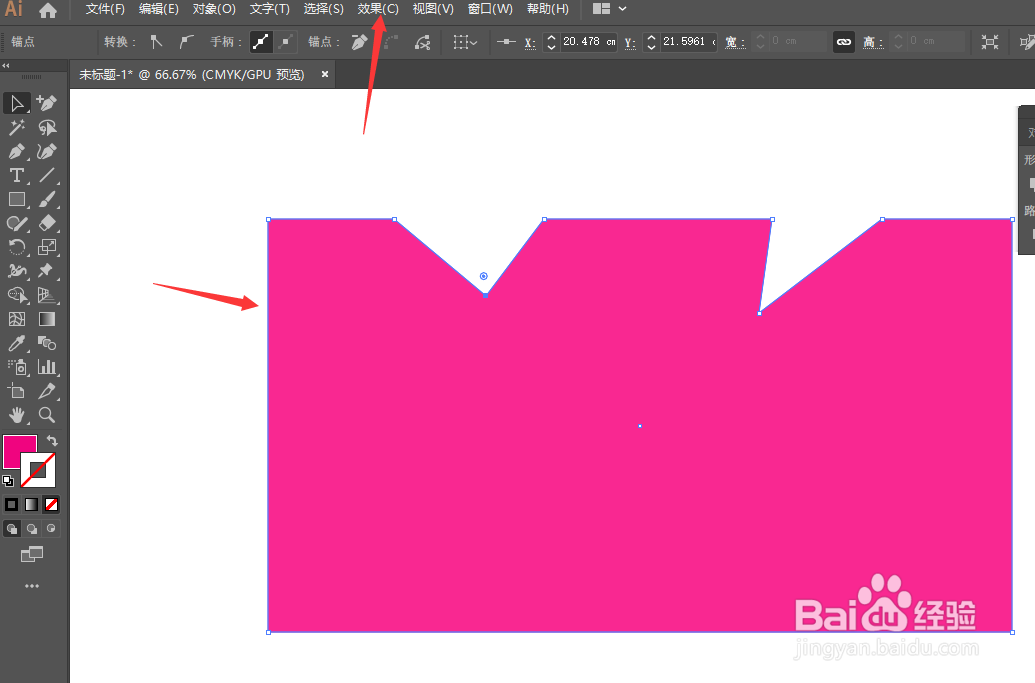
Task: Convert selected anchor to corner point
Action: click(x=156, y=42)
